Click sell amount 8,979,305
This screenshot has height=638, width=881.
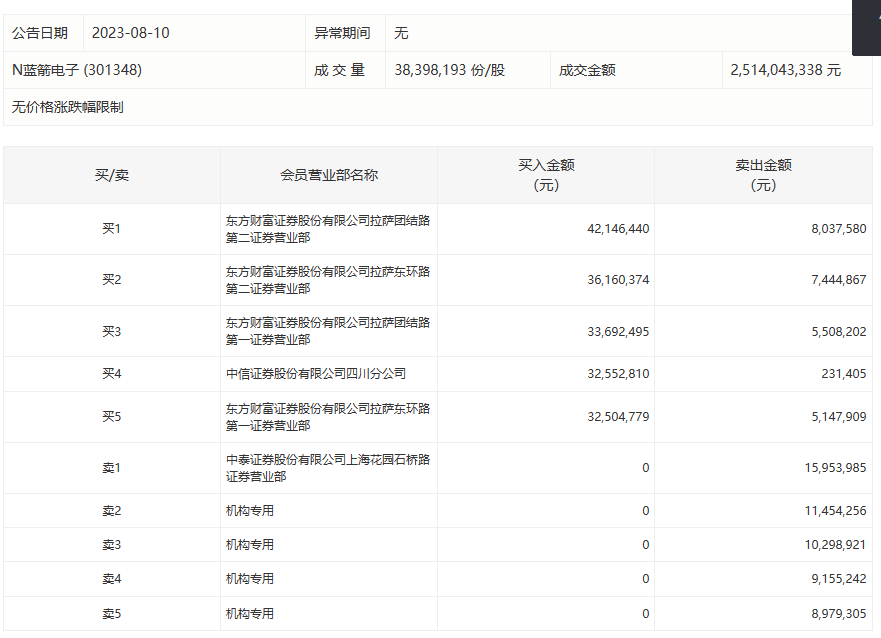pyautogui.click(x=839, y=614)
